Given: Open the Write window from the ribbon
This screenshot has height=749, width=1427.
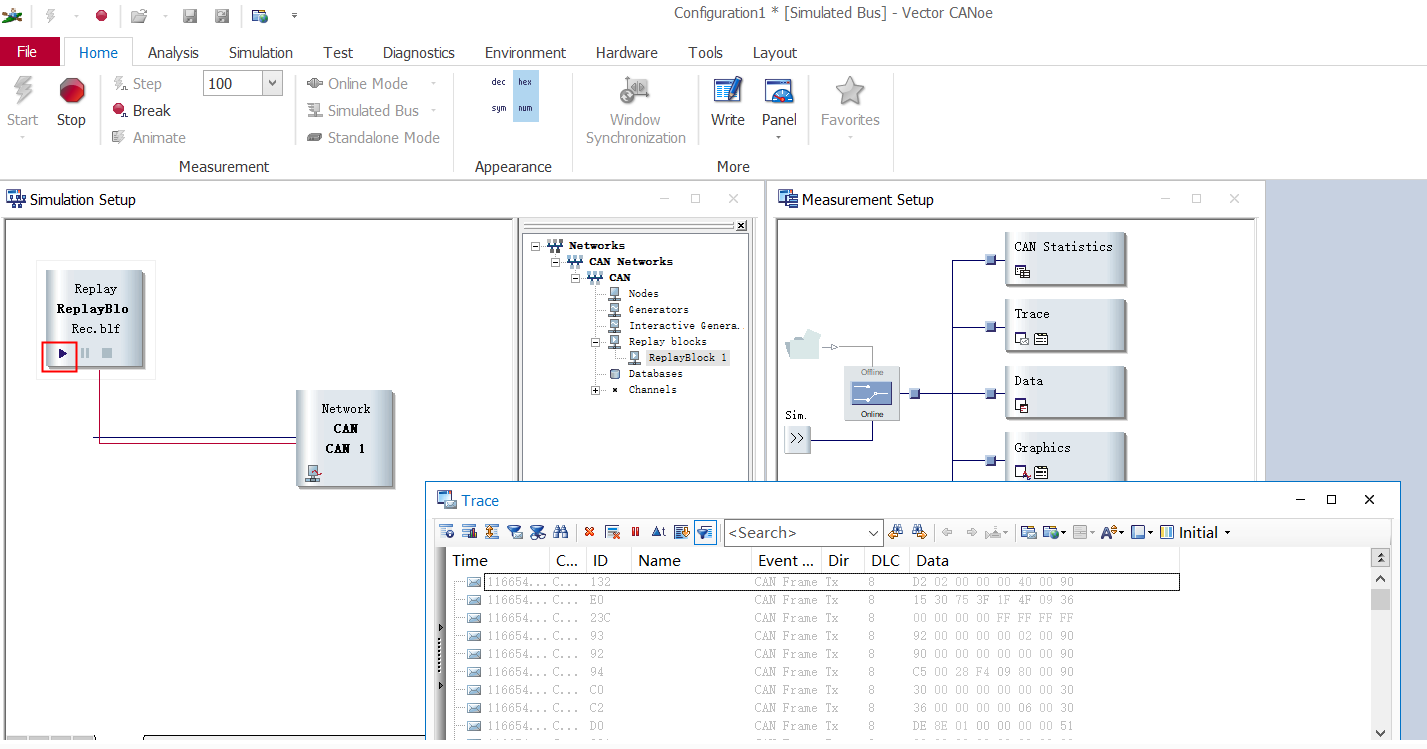Looking at the screenshot, I should (728, 102).
